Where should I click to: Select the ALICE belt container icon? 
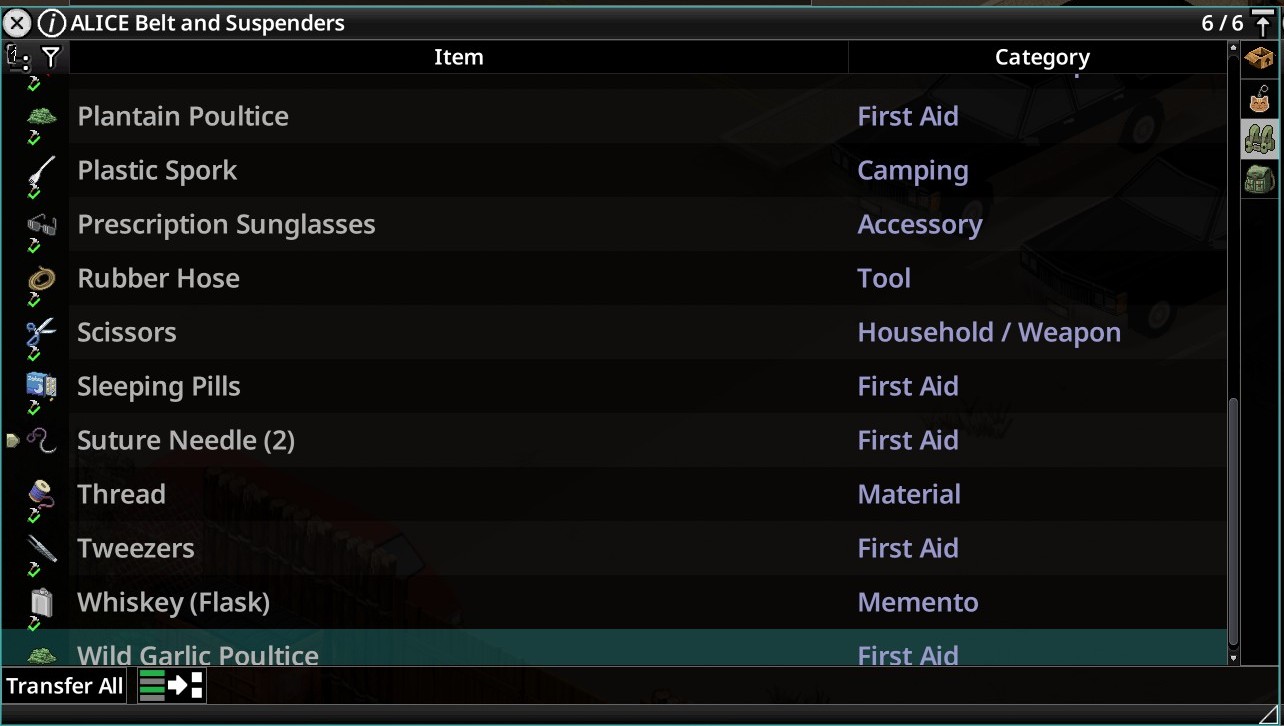pyautogui.click(x=1259, y=139)
